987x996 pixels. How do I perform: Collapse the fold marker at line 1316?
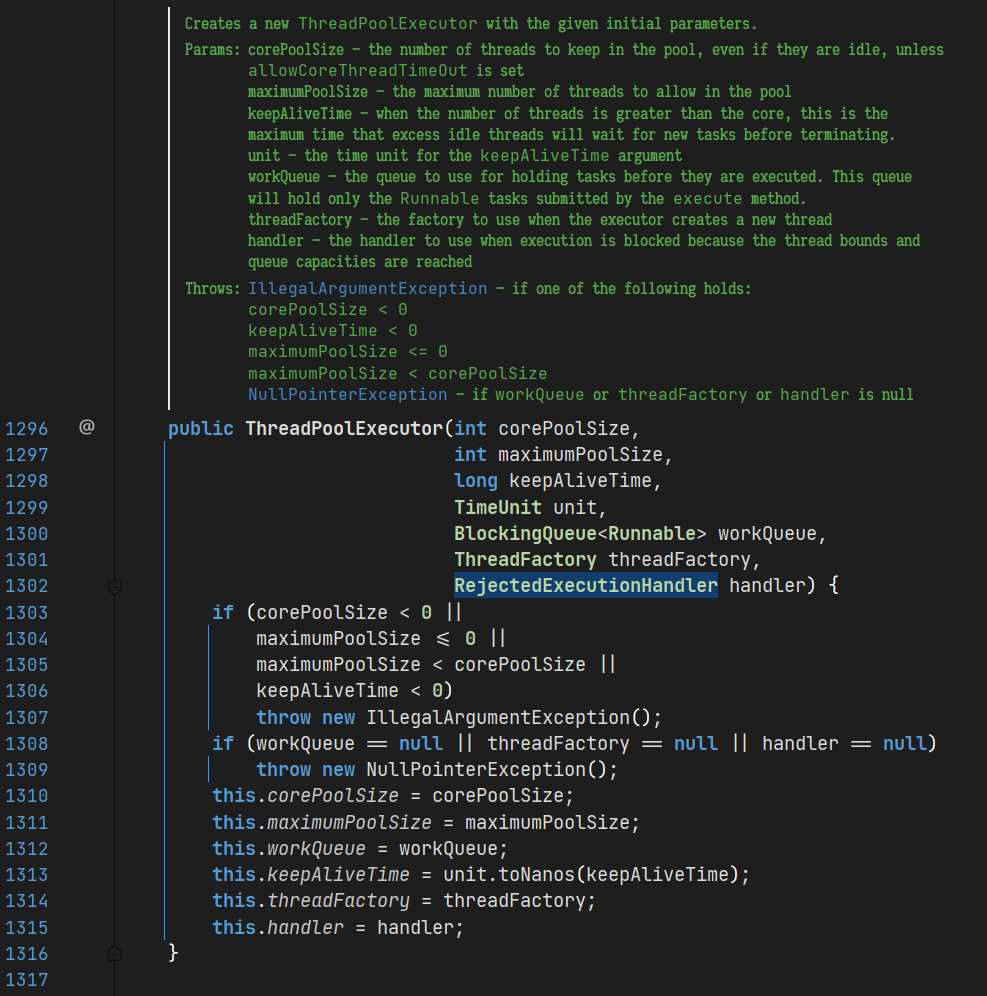[x=114, y=953]
